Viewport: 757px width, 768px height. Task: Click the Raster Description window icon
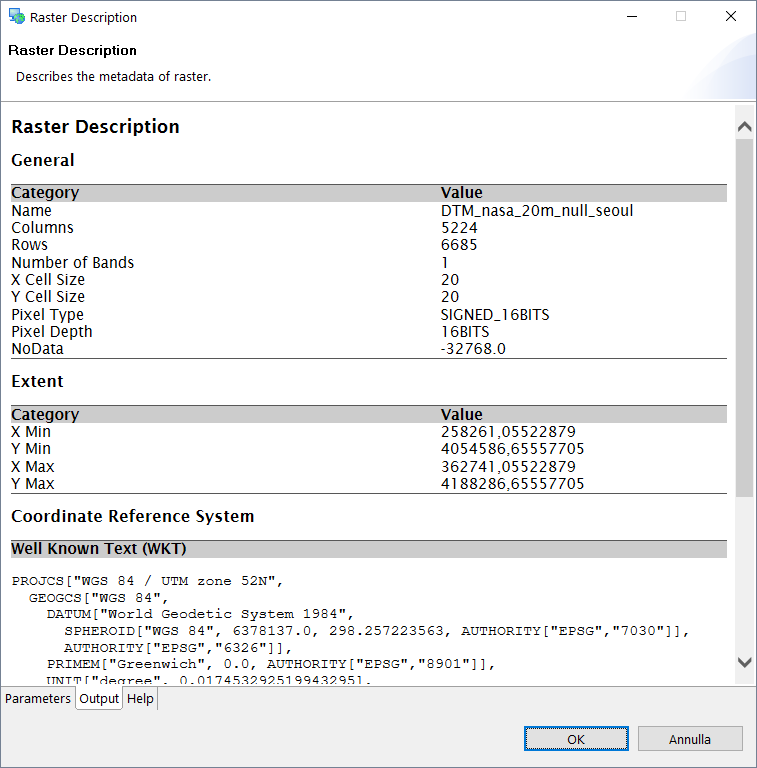[17, 17]
